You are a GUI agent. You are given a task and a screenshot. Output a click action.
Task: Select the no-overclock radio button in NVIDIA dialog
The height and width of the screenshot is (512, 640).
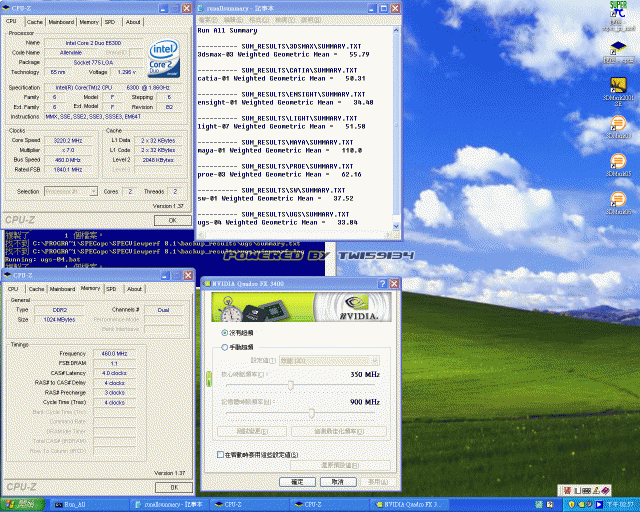point(224,333)
